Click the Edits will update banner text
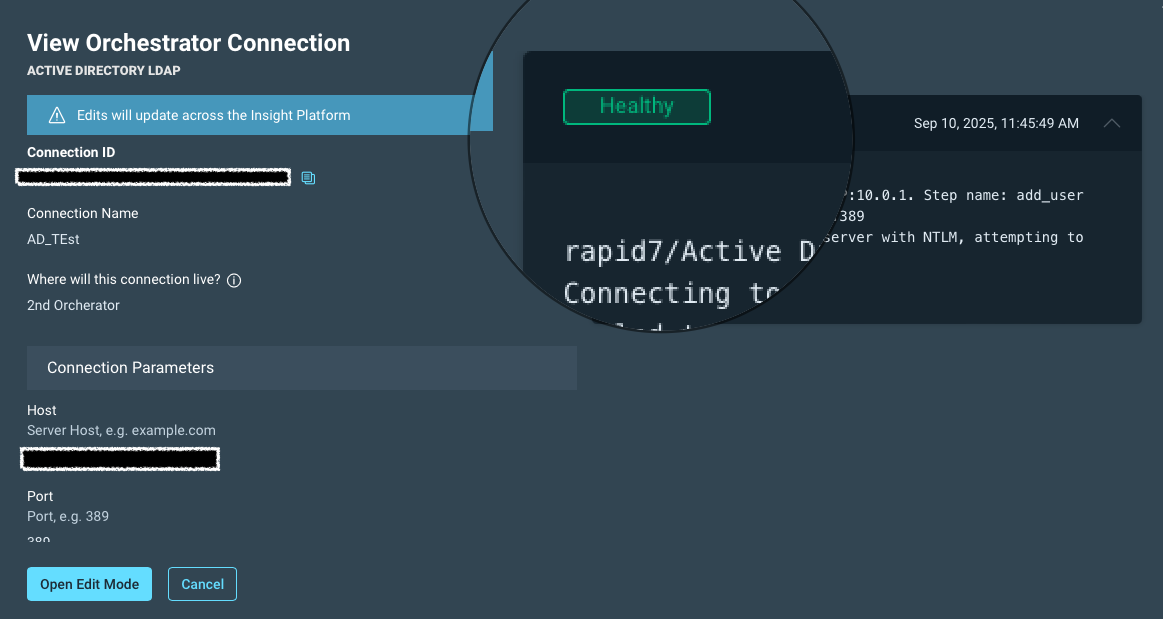Image resolution: width=1163 pixels, height=619 pixels. [213, 115]
